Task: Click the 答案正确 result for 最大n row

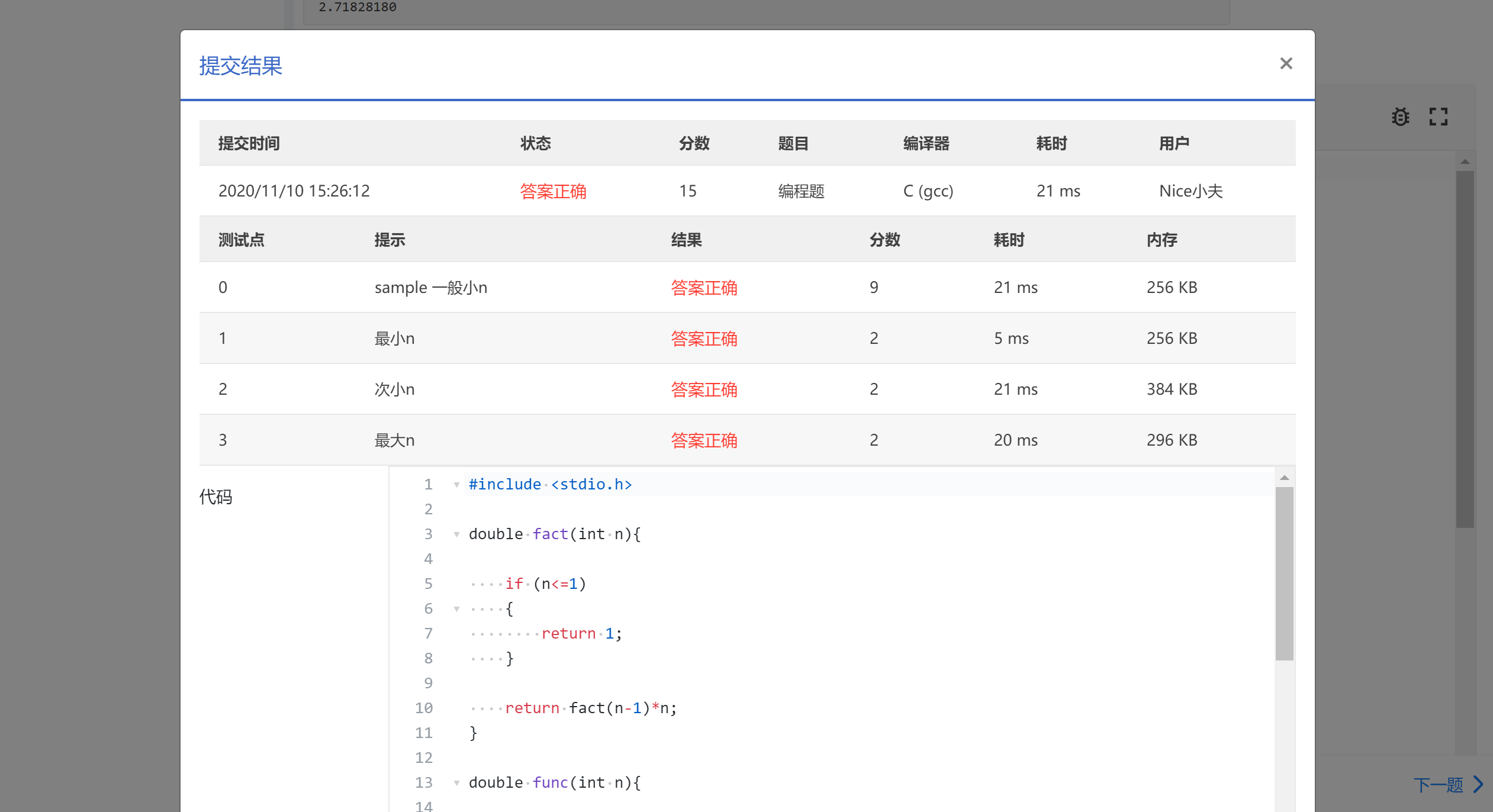Action: [704, 440]
